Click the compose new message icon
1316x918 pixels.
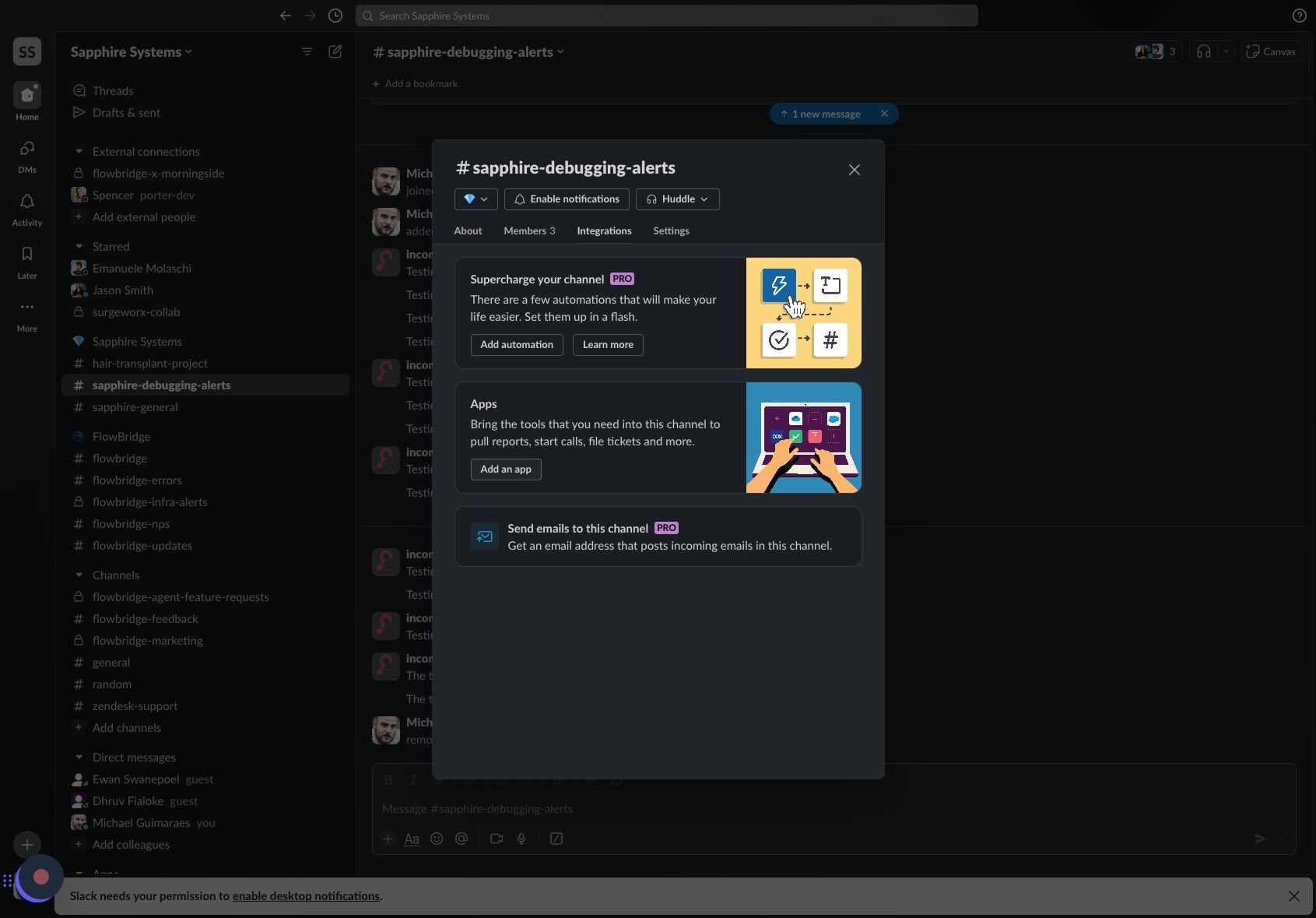(x=335, y=51)
